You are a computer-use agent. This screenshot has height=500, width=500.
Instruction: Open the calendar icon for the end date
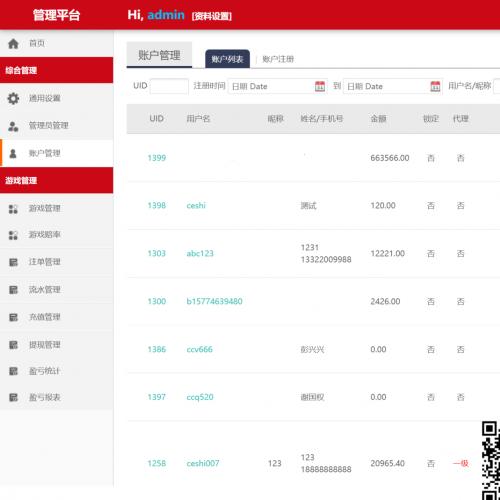(x=435, y=86)
